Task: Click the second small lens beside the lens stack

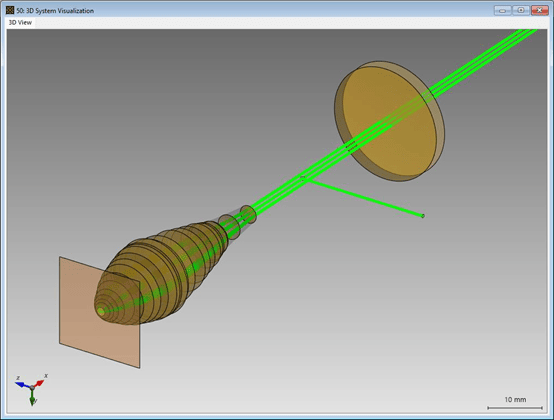Action: [229, 227]
